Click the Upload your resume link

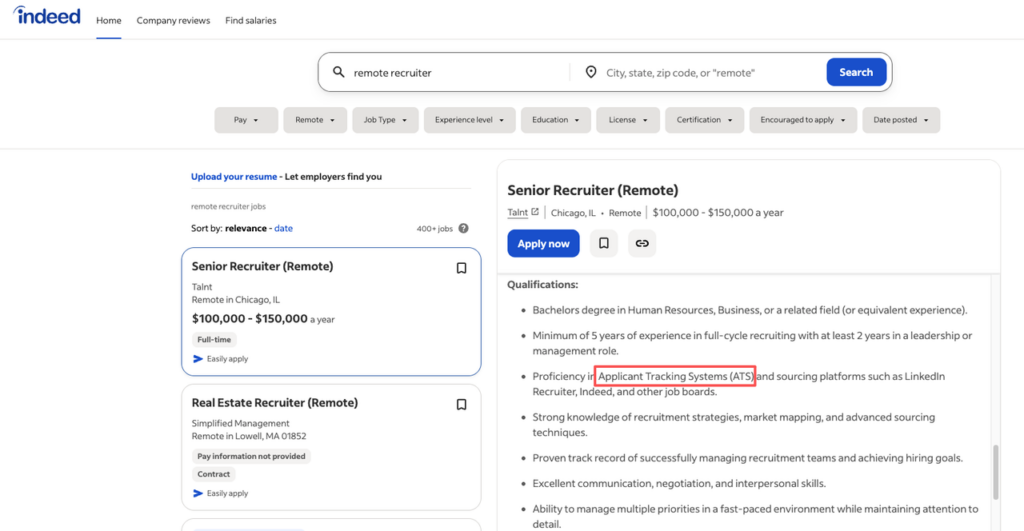[x=234, y=176]
